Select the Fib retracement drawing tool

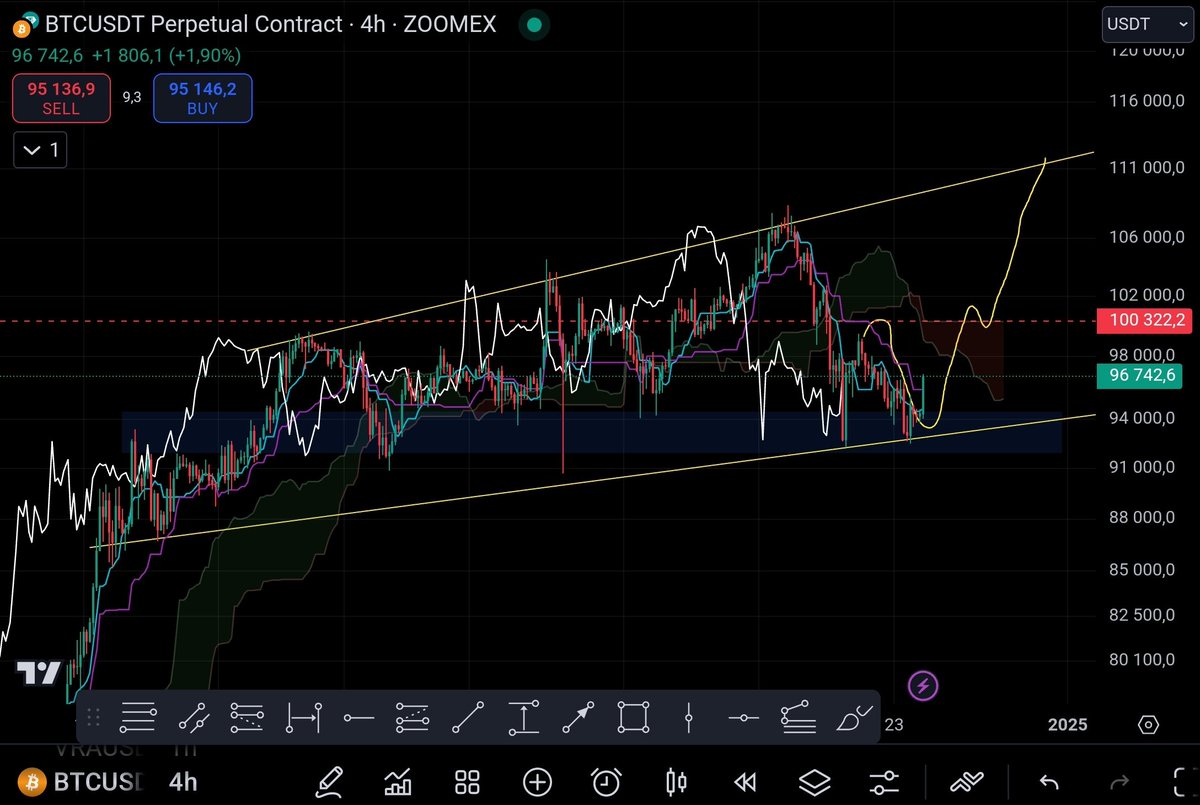tap(138, 716)
